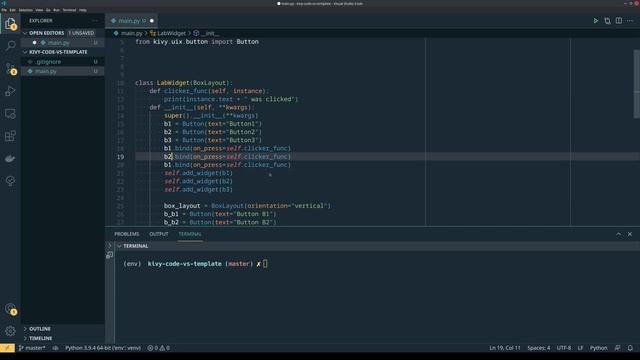Click the VS Code logo in the title bar
This screenshot has width=640, height=360.
point(4,3)
